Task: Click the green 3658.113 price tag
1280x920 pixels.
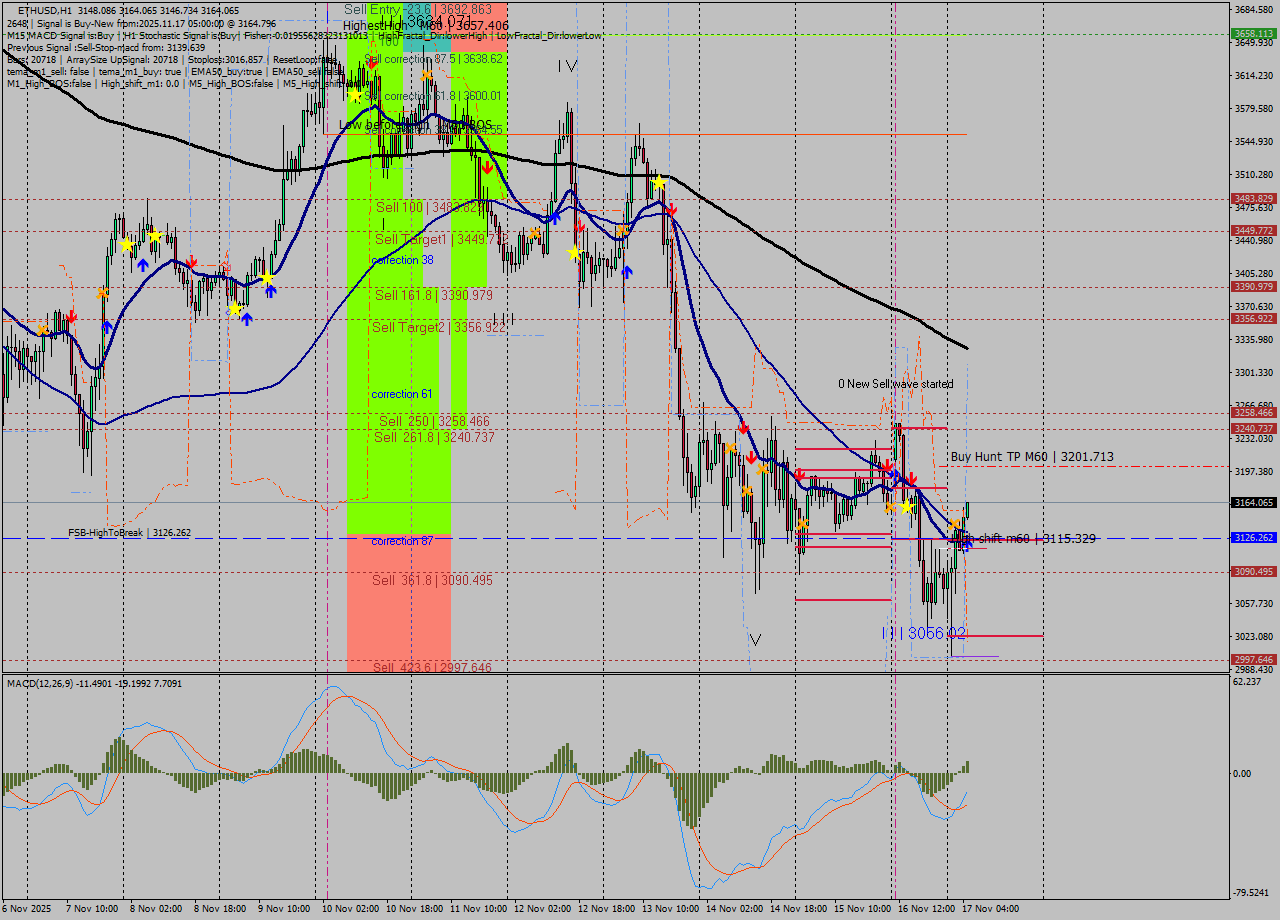Action: [1253, 33]
